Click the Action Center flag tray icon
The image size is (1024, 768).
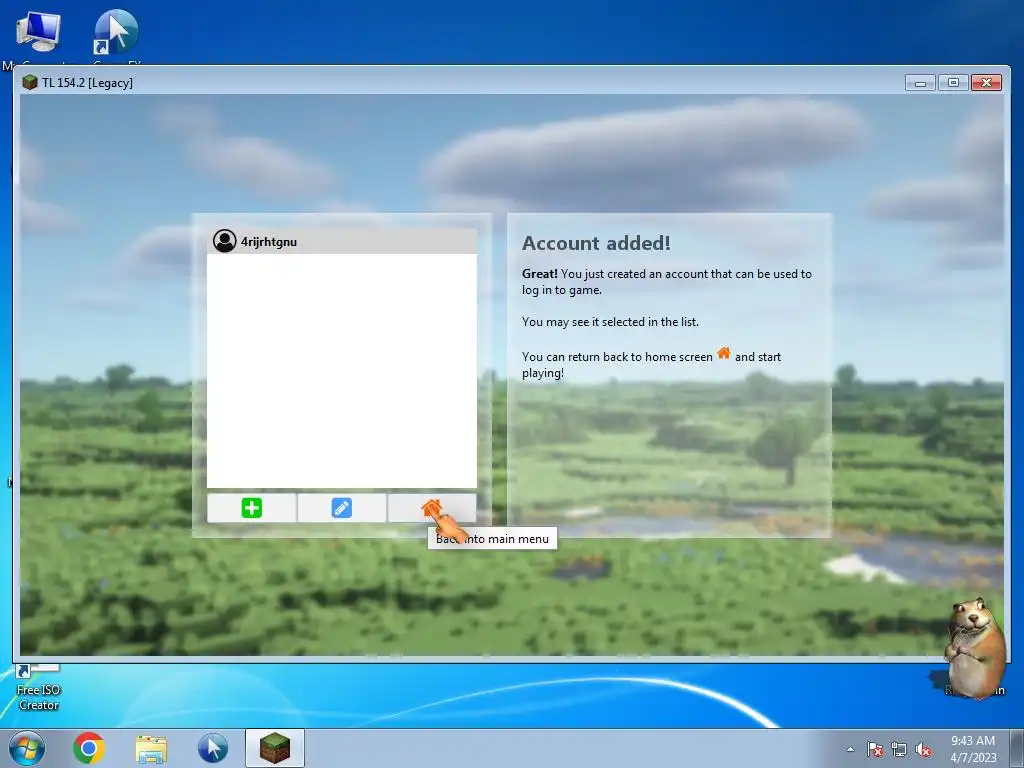[x=875, y=749]
